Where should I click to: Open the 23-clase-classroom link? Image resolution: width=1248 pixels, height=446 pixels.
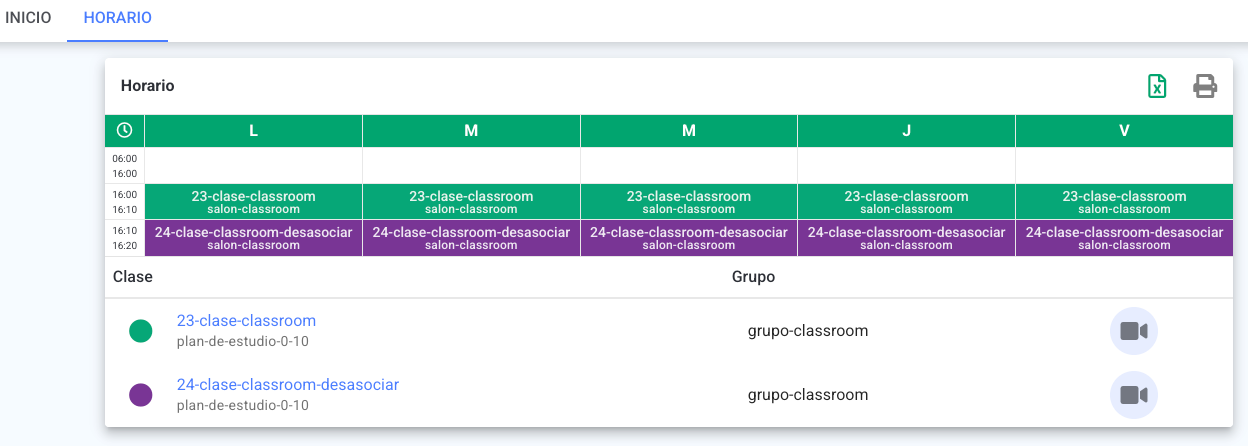click(246, 321)
